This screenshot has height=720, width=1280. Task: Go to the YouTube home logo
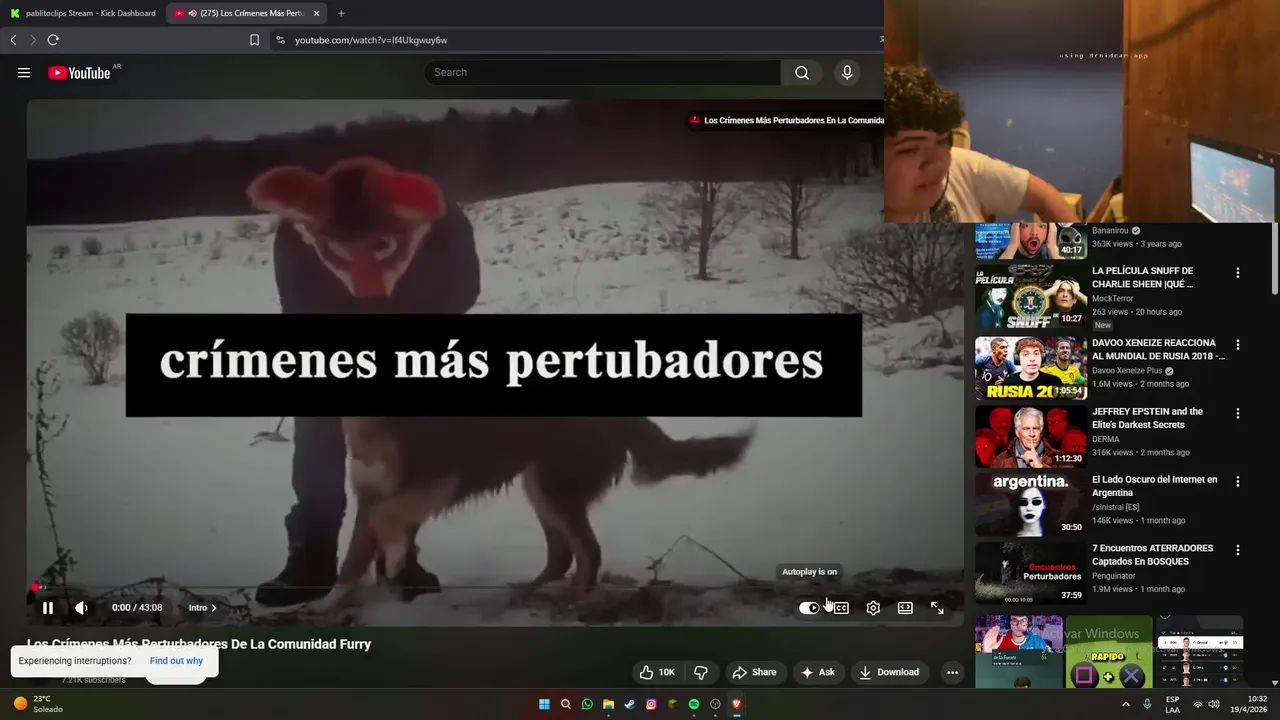pos(79,73)
